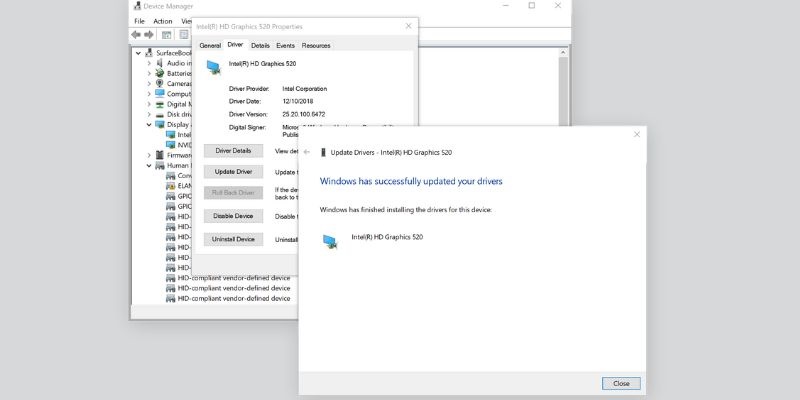800x400 pixels.
Task: Expand the Firmware category
Action: tap(149, 155)
